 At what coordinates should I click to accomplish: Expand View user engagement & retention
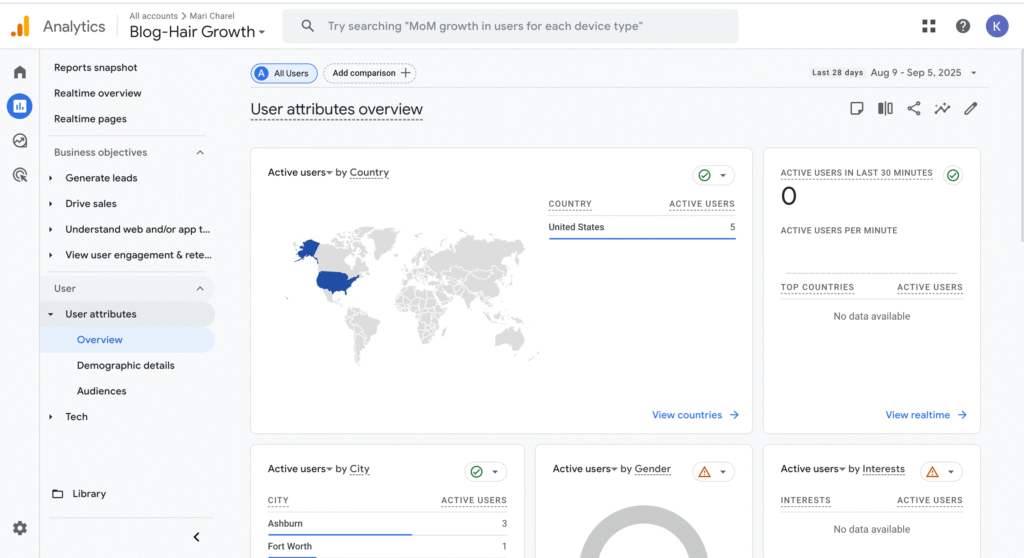coord(50,255)
